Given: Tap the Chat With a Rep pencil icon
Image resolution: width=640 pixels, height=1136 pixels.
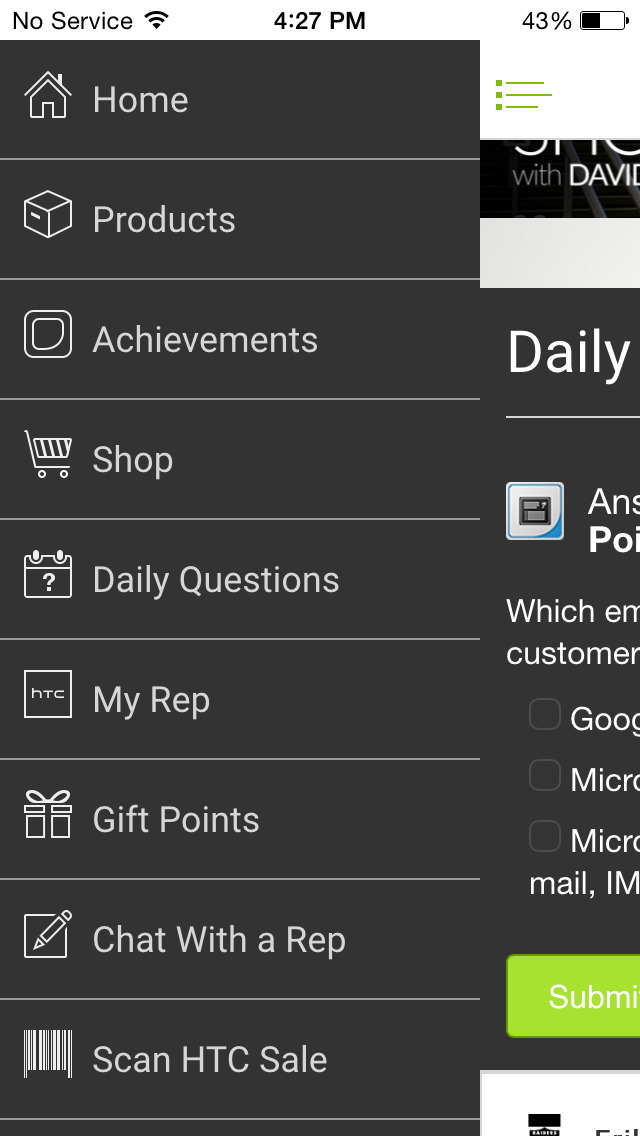Looking at the screenshot, I should (x=48, y=935).
